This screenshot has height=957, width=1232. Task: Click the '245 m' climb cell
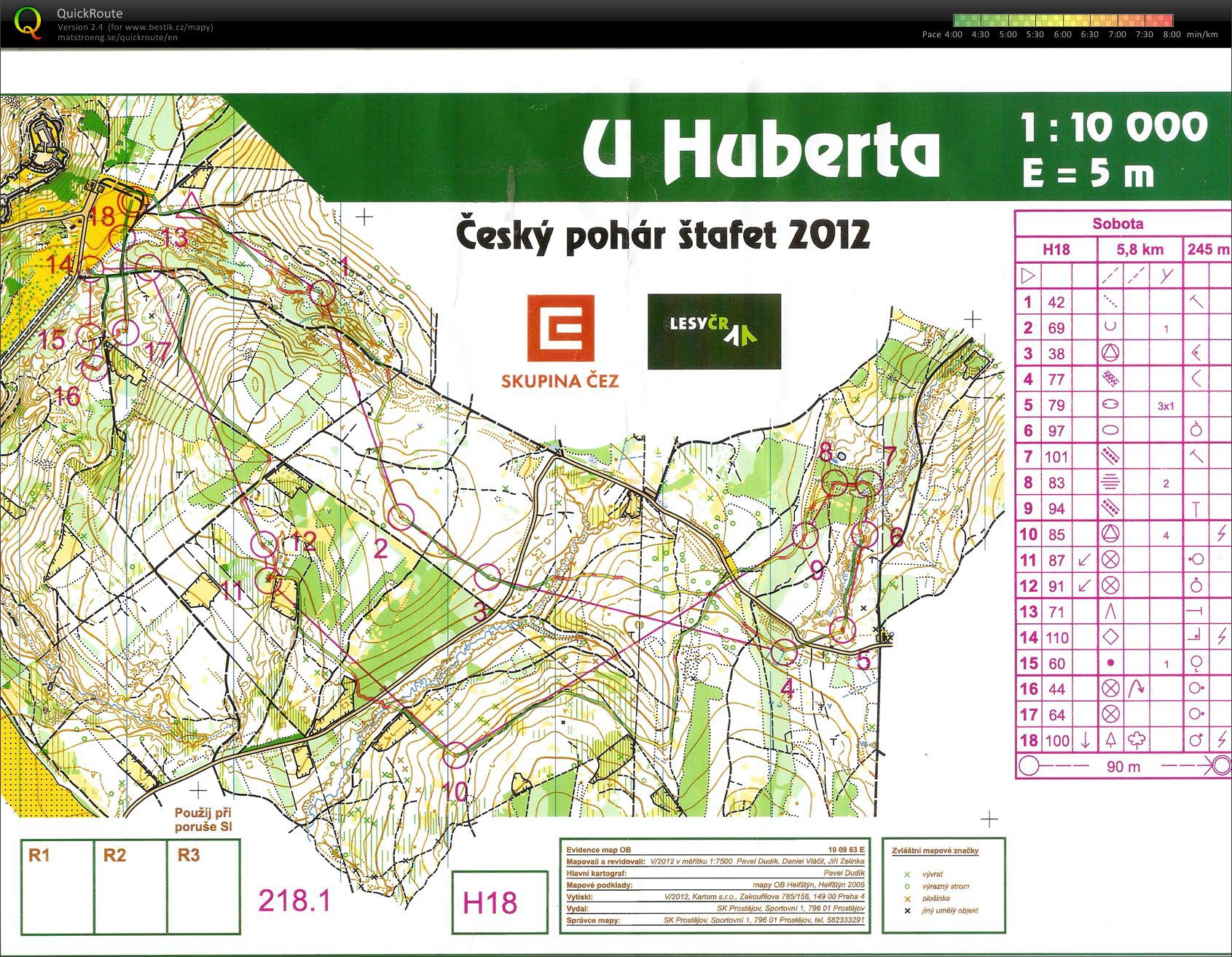click(x=1208, y=249)
